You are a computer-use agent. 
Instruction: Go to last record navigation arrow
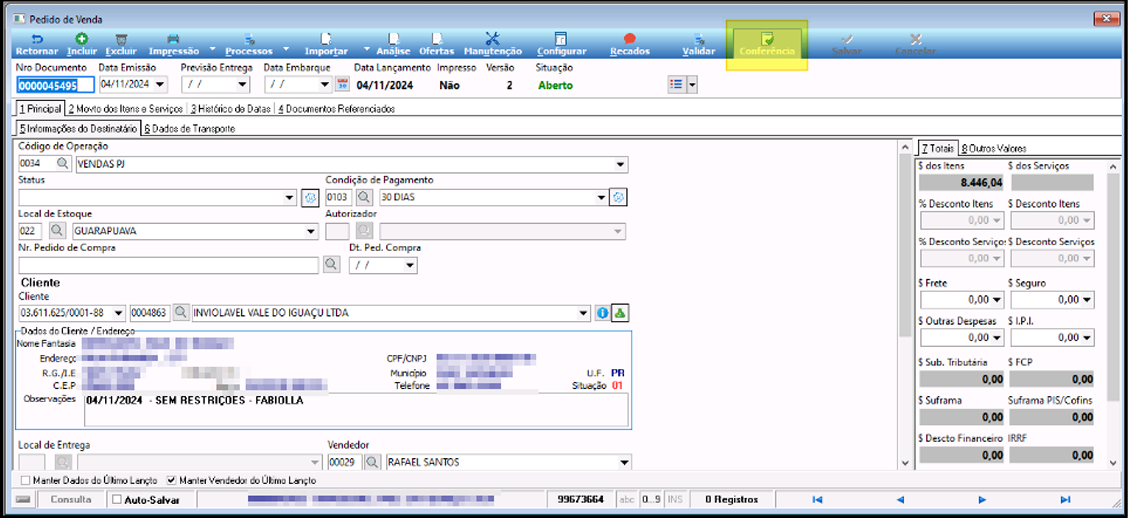pyautogui.click(x=1065, y=499)
